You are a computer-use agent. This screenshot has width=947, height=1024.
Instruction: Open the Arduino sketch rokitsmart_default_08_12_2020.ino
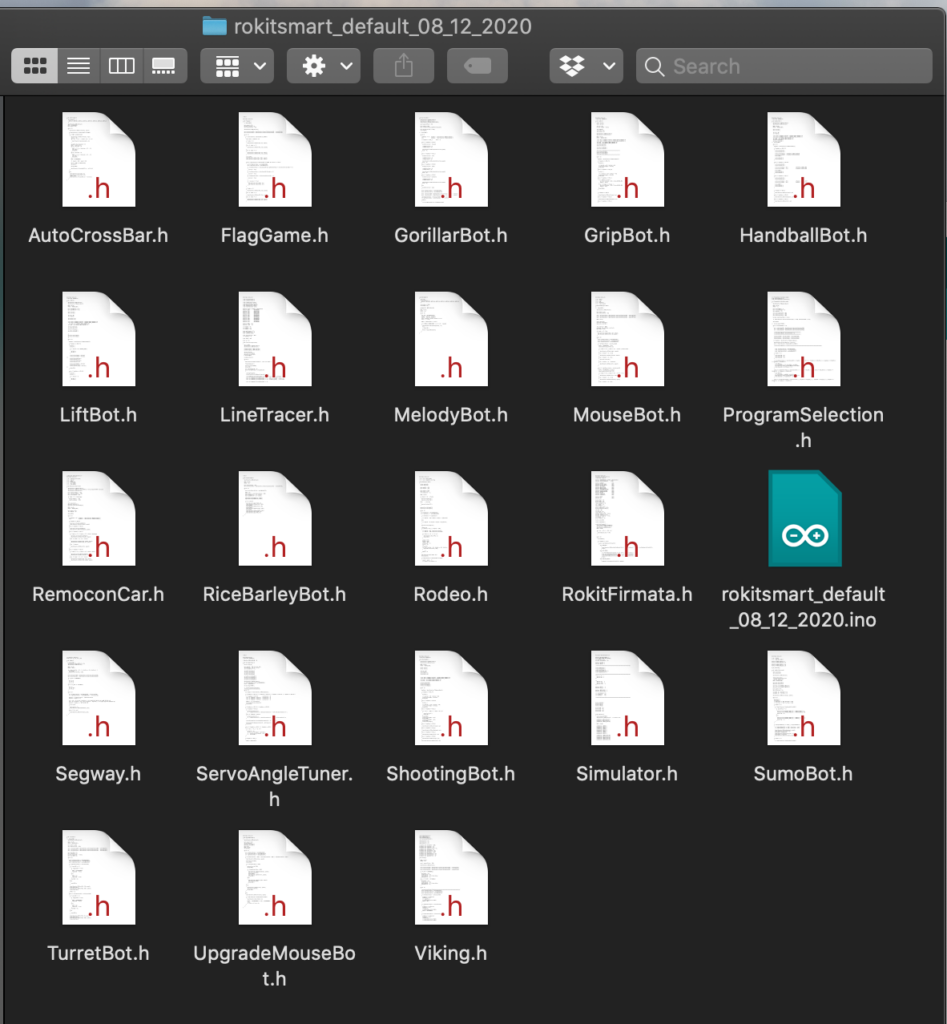click(804, 519)
